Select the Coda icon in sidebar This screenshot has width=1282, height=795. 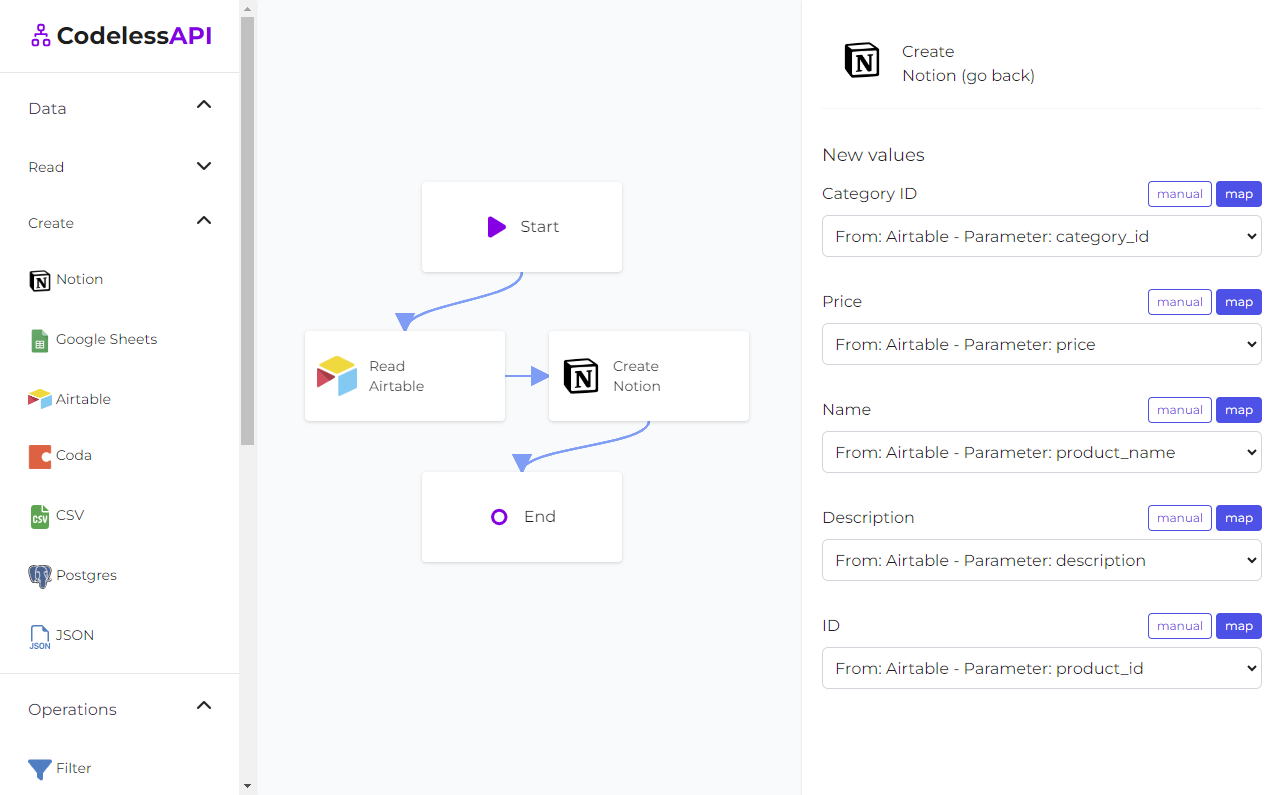[40, 456]
